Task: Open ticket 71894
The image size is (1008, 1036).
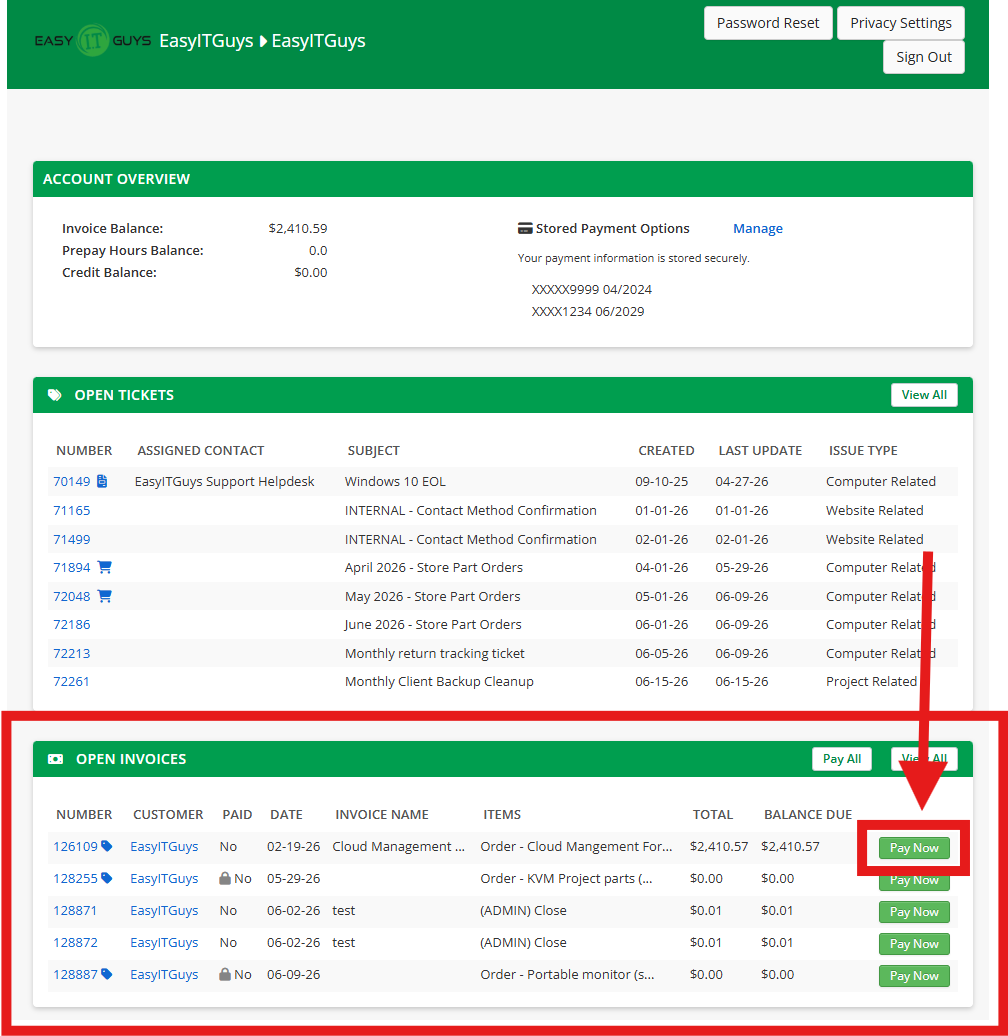Action: point(71,568)
